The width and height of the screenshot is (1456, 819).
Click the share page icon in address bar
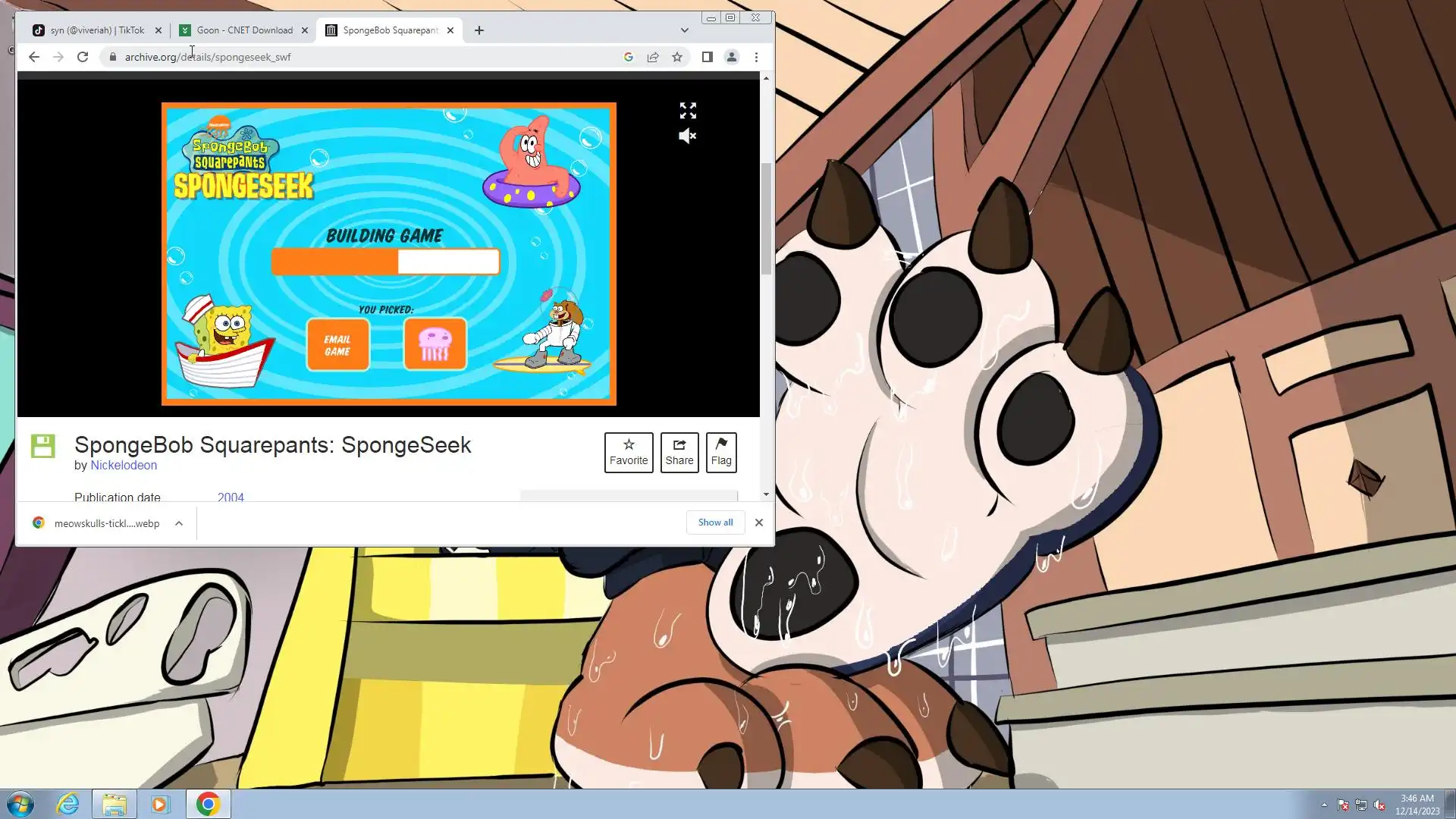[653, 57]
